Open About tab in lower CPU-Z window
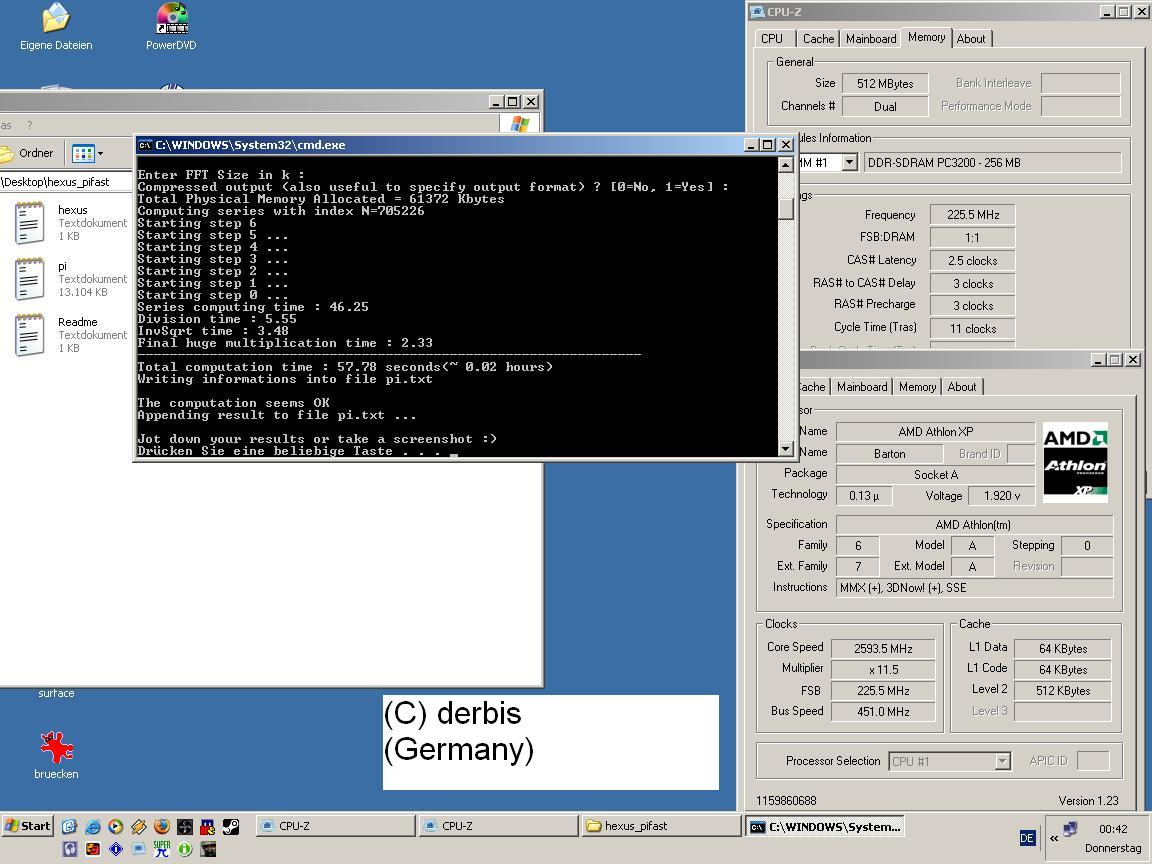 962,386
